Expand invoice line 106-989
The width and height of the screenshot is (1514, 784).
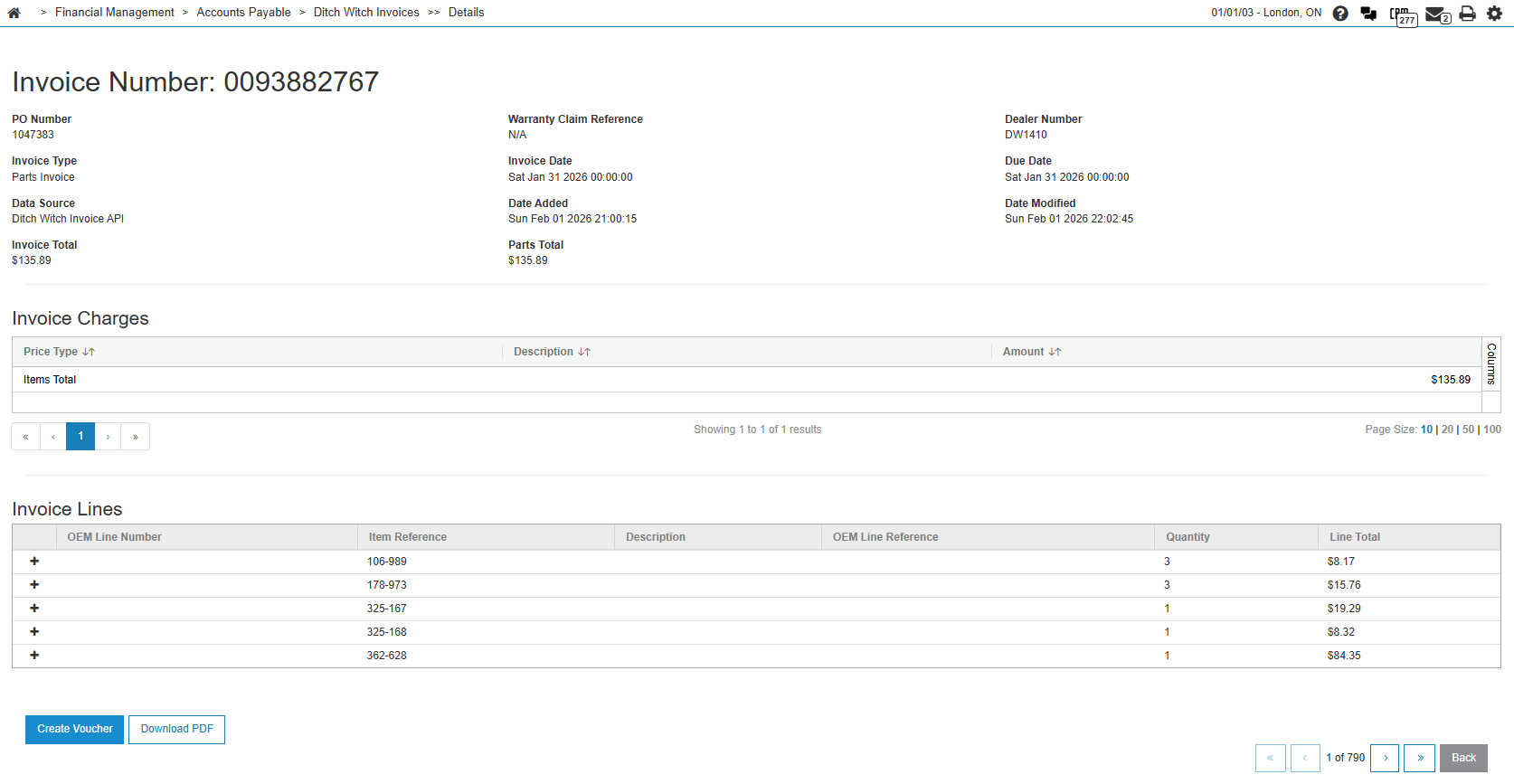point(34,562)
